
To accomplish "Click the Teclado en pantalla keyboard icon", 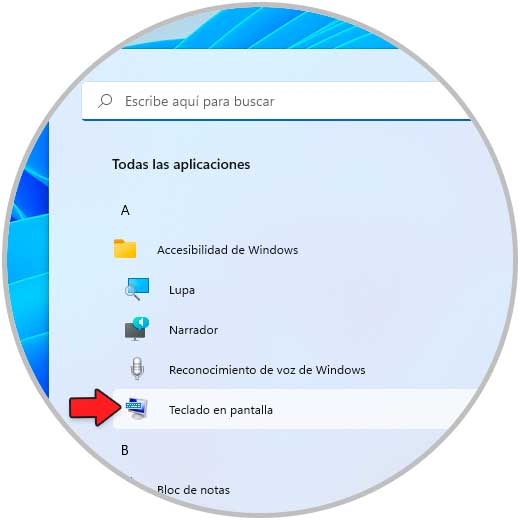I will [x=137, y=409].
